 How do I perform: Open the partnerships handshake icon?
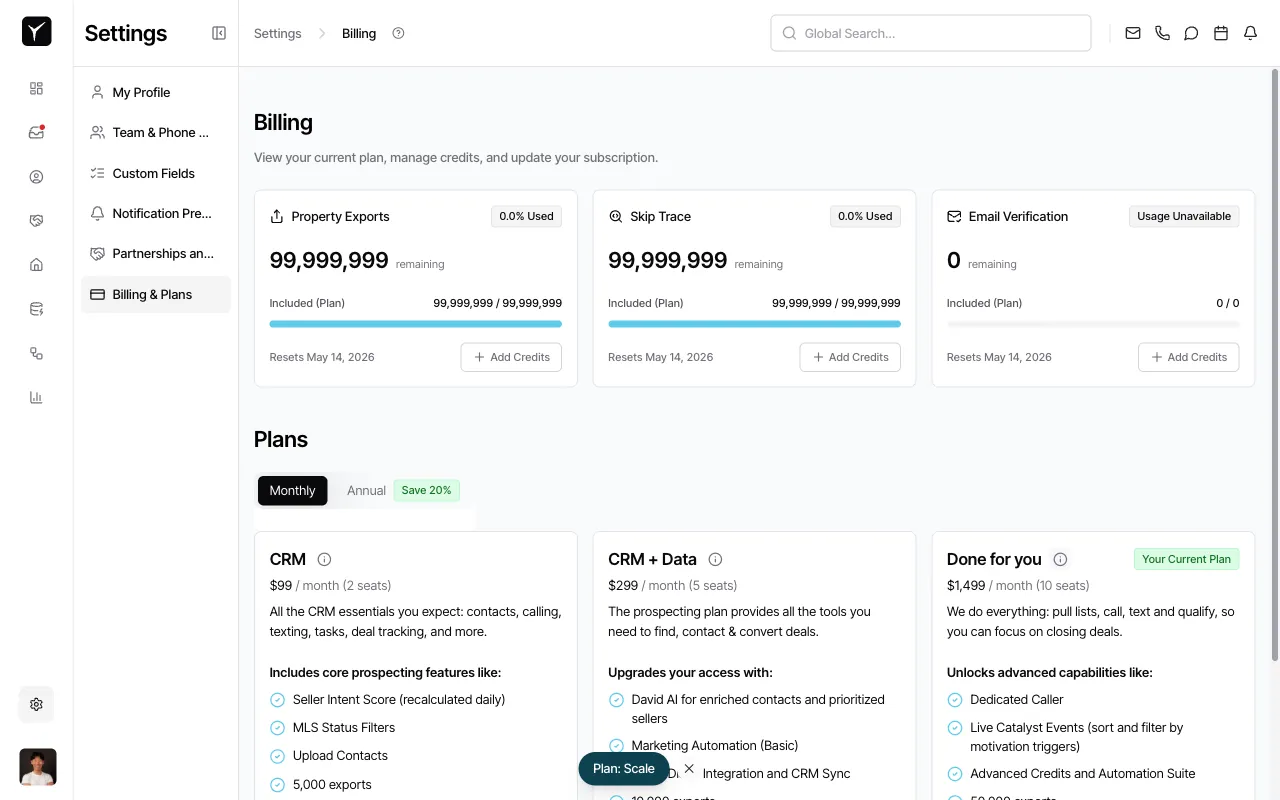[36, 220]
